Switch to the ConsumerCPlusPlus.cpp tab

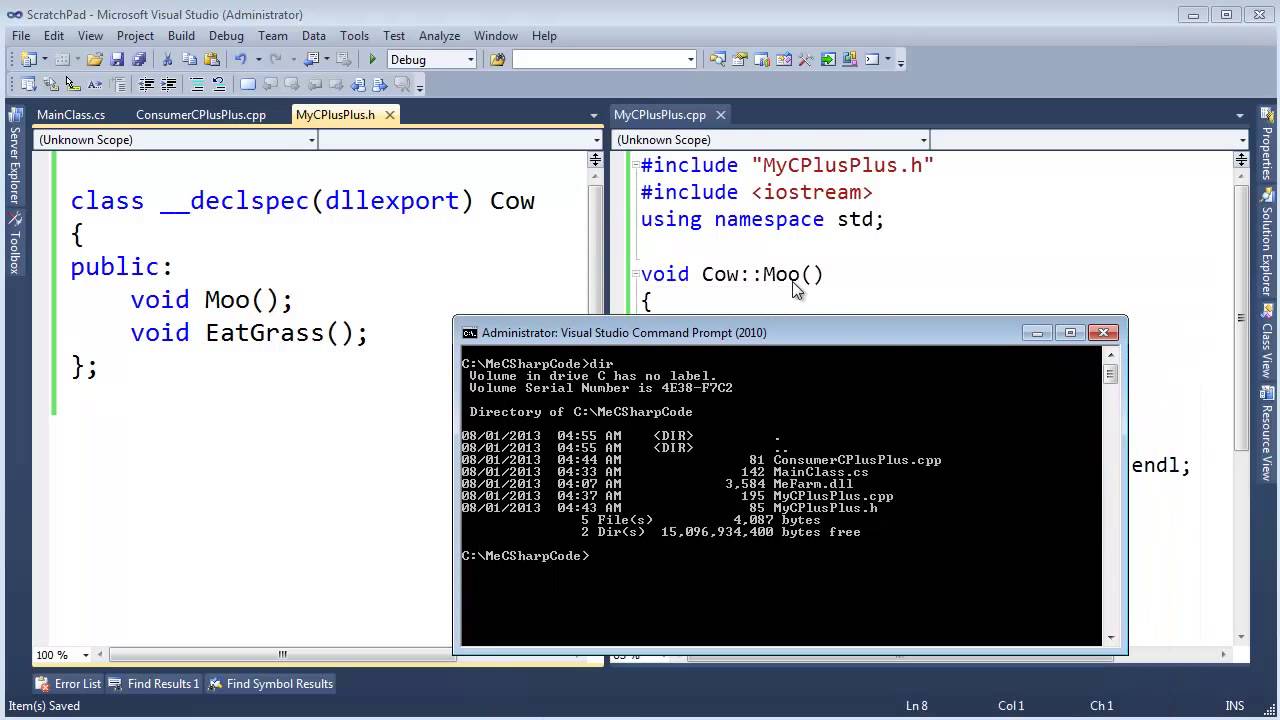pos(201,115)
